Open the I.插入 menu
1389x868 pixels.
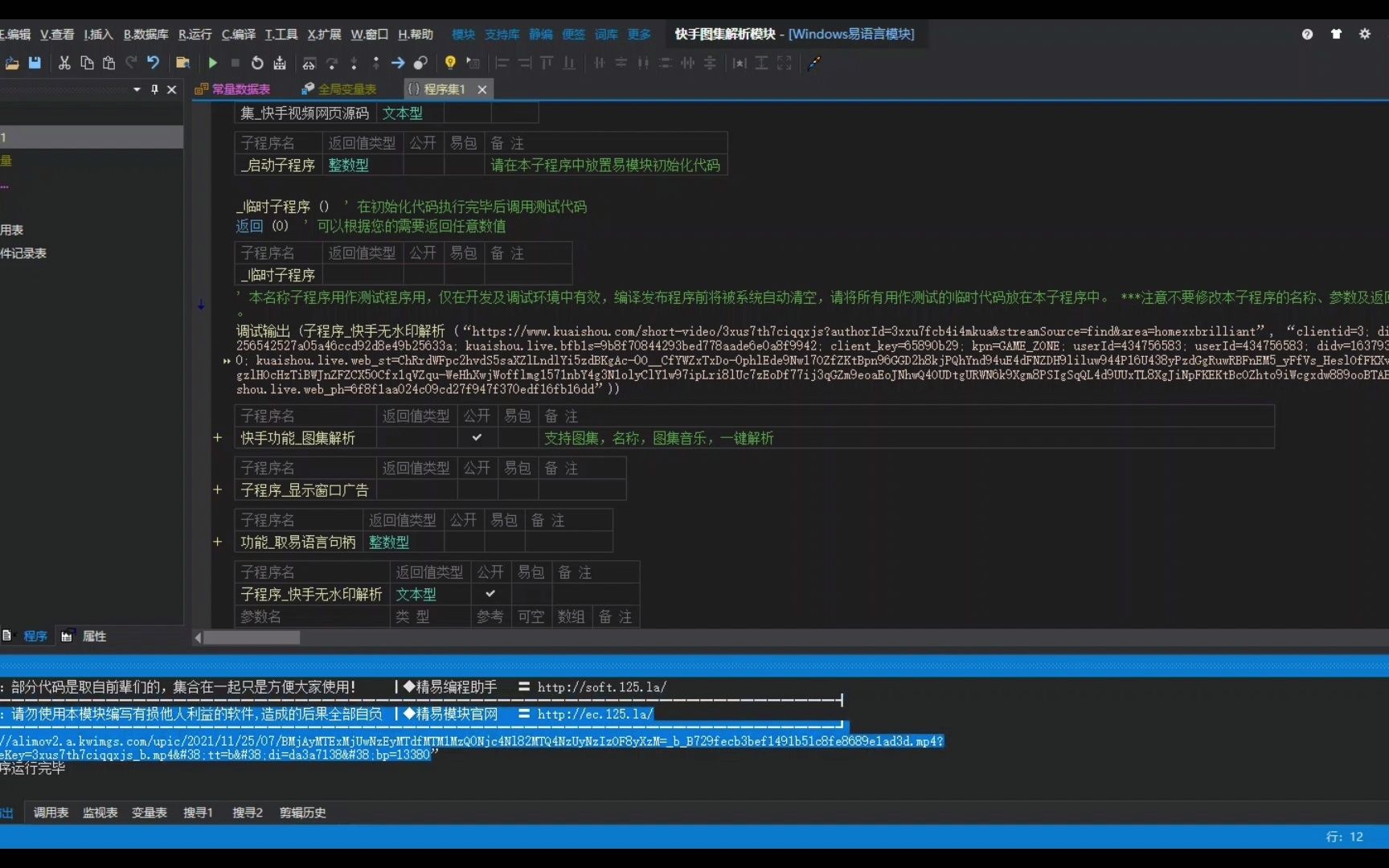(x=98, y=34)
